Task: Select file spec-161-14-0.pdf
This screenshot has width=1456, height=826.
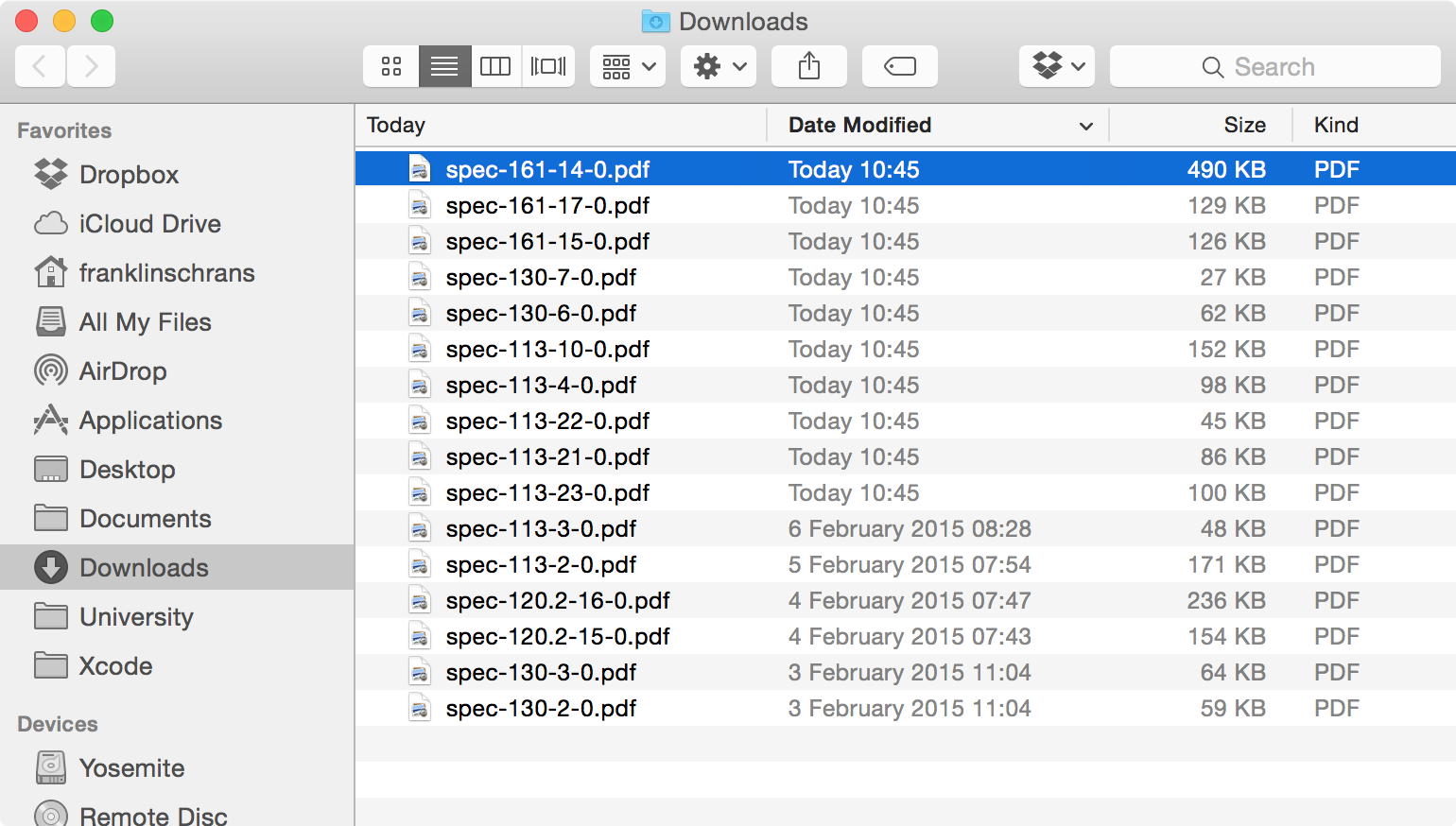Action: pyautogui.click(x=906, y=169)
